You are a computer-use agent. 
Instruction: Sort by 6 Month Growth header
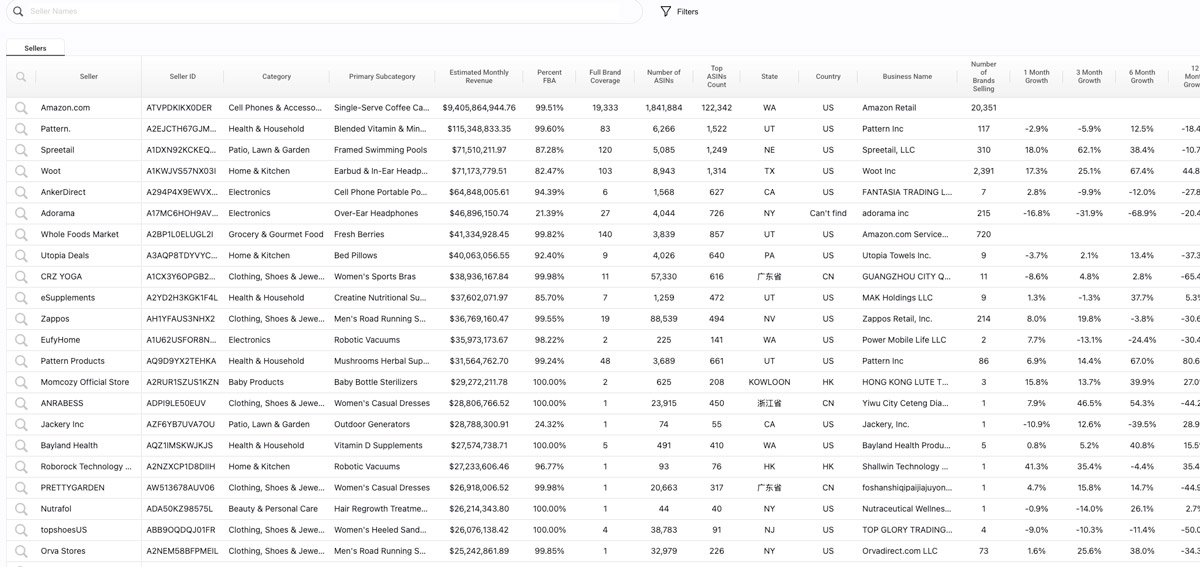[x=1142, y=77]
